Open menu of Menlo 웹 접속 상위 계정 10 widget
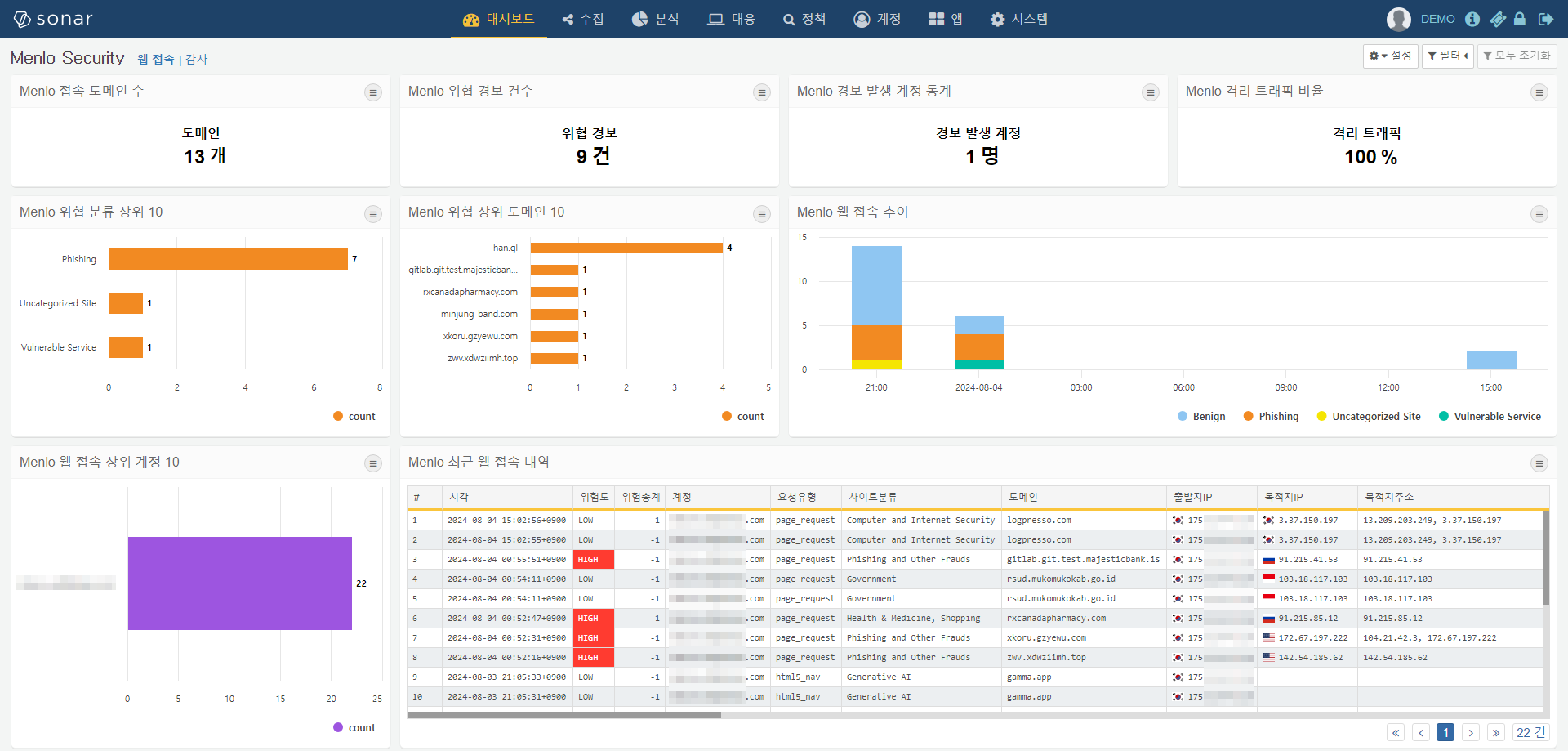The image size is (1568, 751). pyautogui.click(x=373, y=463)
